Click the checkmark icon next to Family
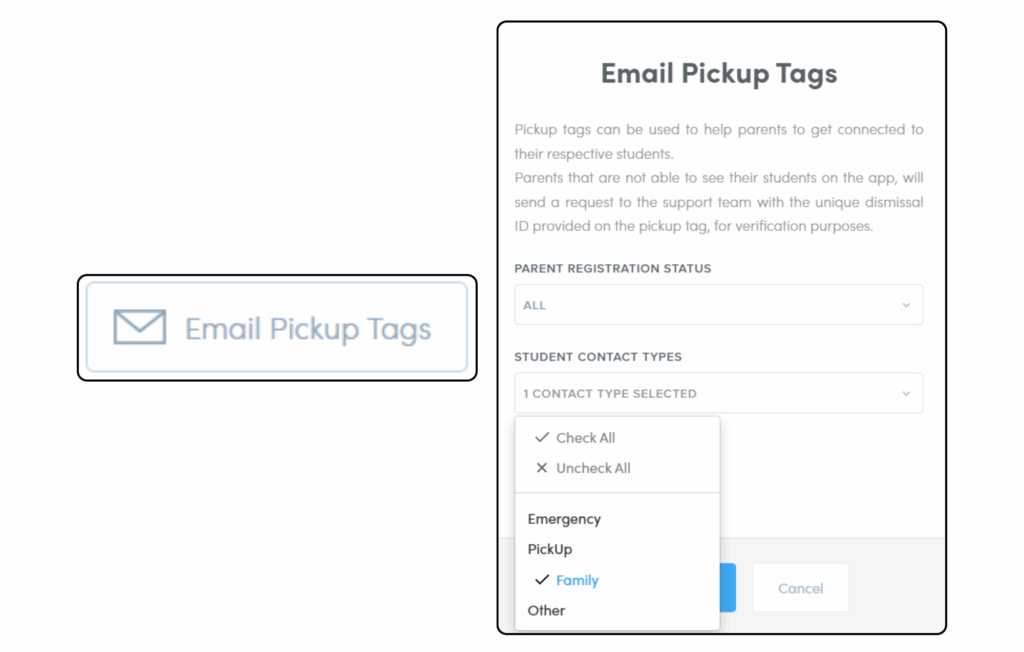Screen dimensions: 1024x652 [x=542, y=580]
